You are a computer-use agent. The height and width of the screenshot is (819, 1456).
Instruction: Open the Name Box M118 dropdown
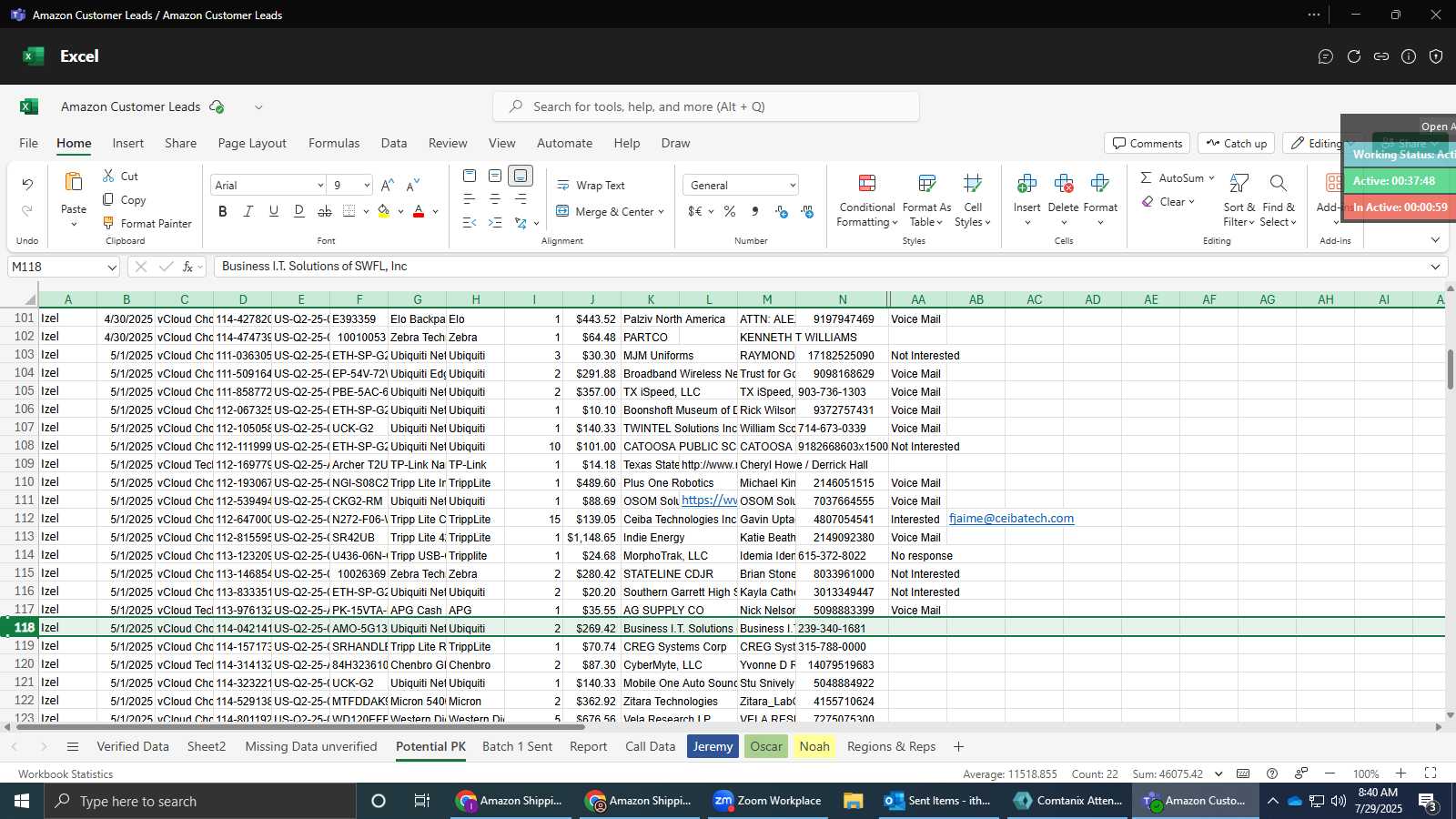[x=111, y=267]
